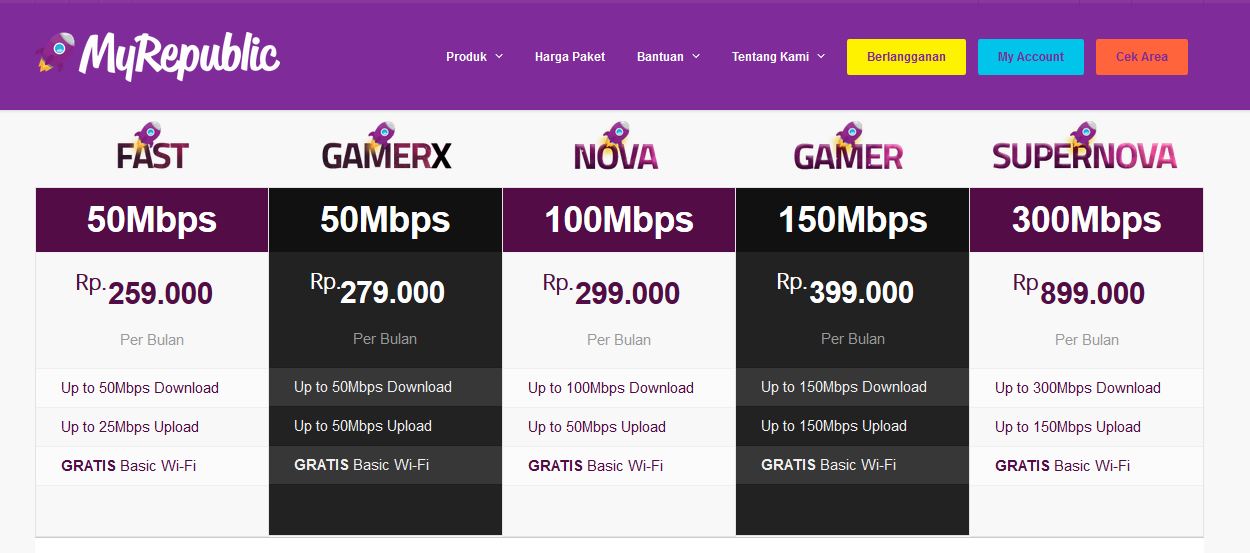Expand the Tentang Kami dropdown
The height and width of the screenshot is (553, 1250).
pyautogui.click(x=778, y=57)
